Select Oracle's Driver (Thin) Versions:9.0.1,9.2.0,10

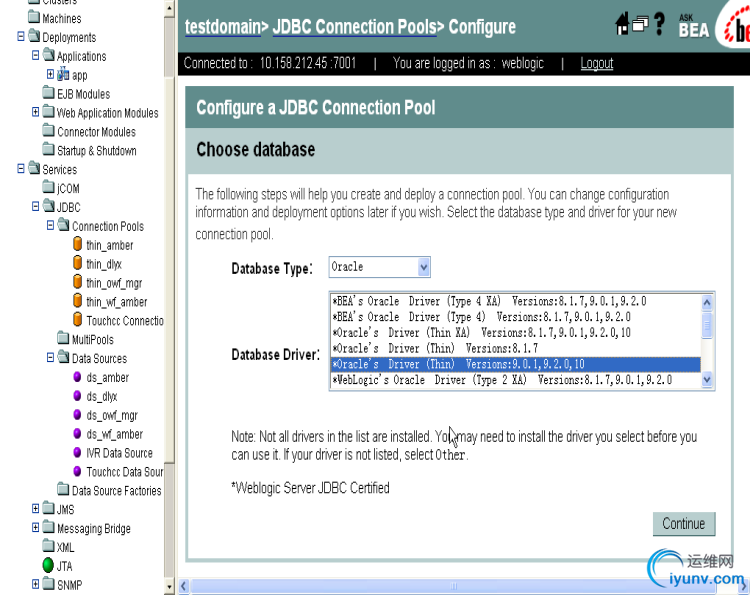point(516,364)
